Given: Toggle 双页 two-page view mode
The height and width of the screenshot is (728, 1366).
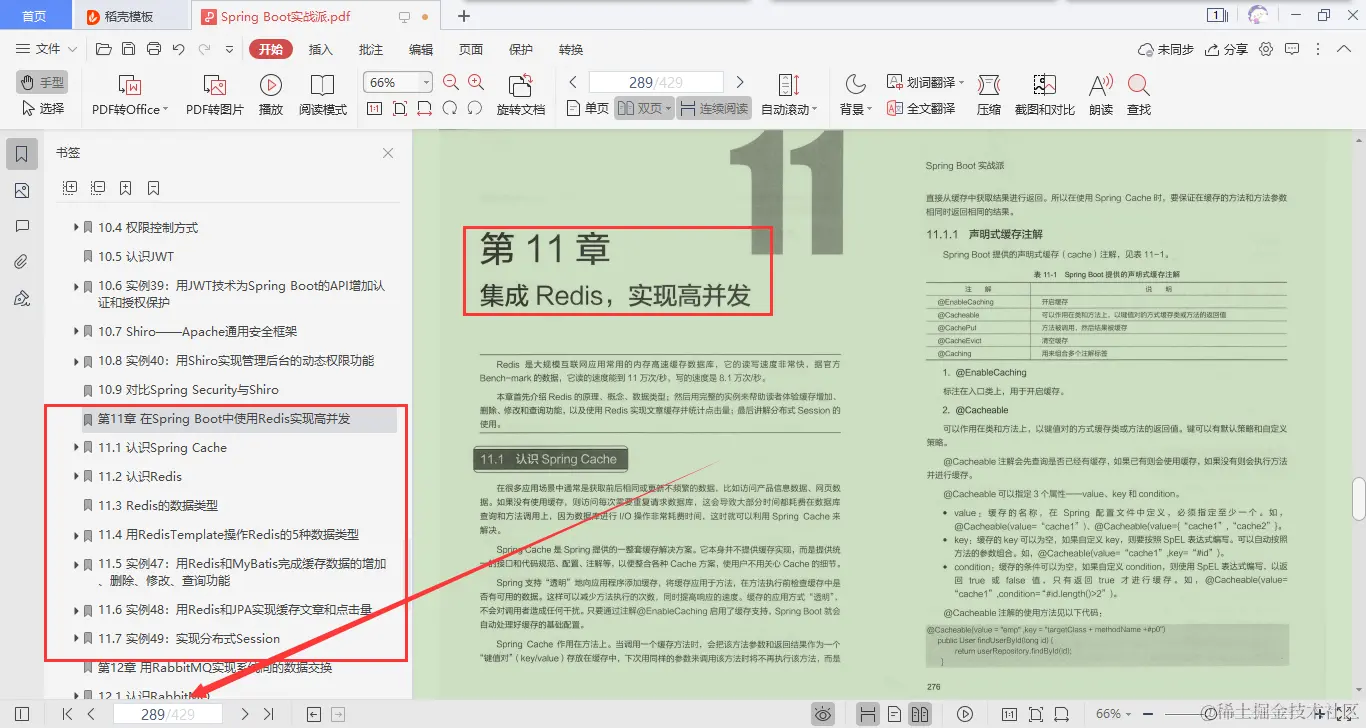Looking at the screenshot, I should (x=642, y=108).
